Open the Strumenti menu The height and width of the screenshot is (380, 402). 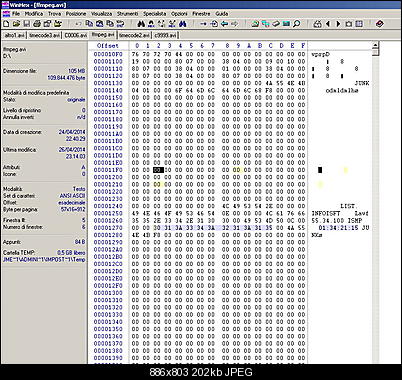tap(127, 14)
